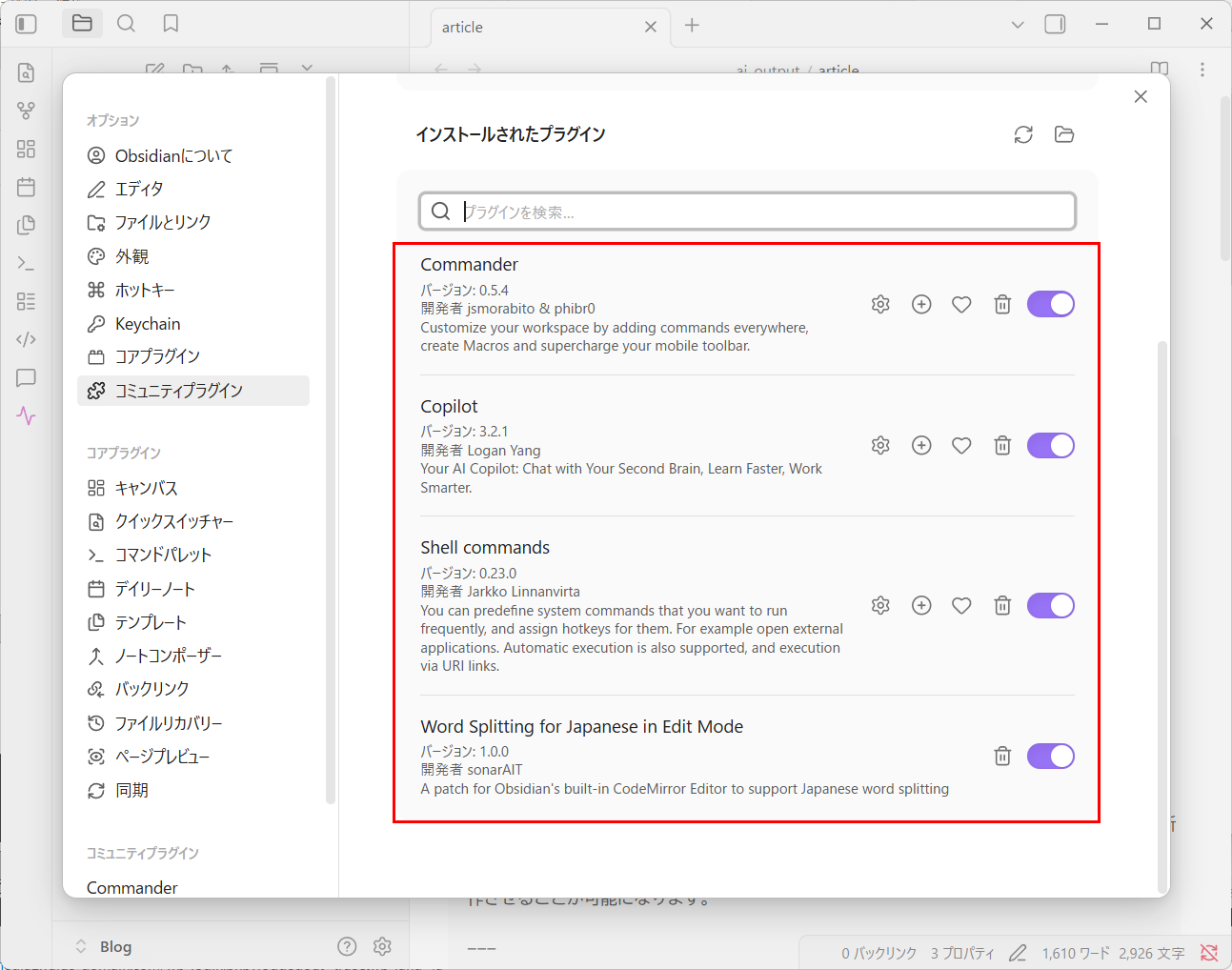Open the ホットキー settings section

coord(145,290)
